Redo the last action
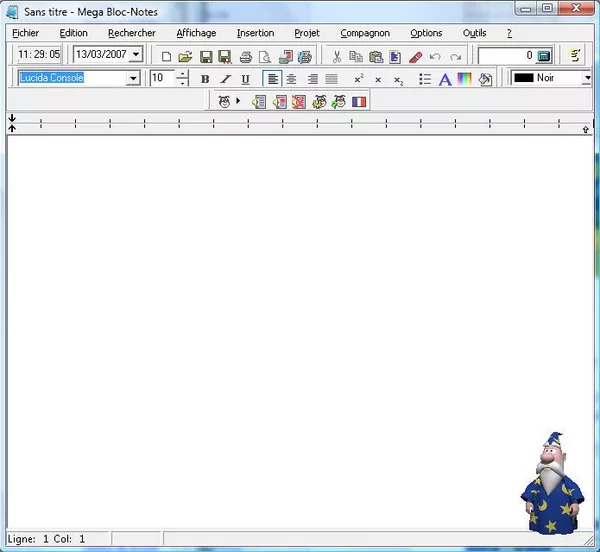This screenshot has width=600, height=552. (x=455, y=57)
